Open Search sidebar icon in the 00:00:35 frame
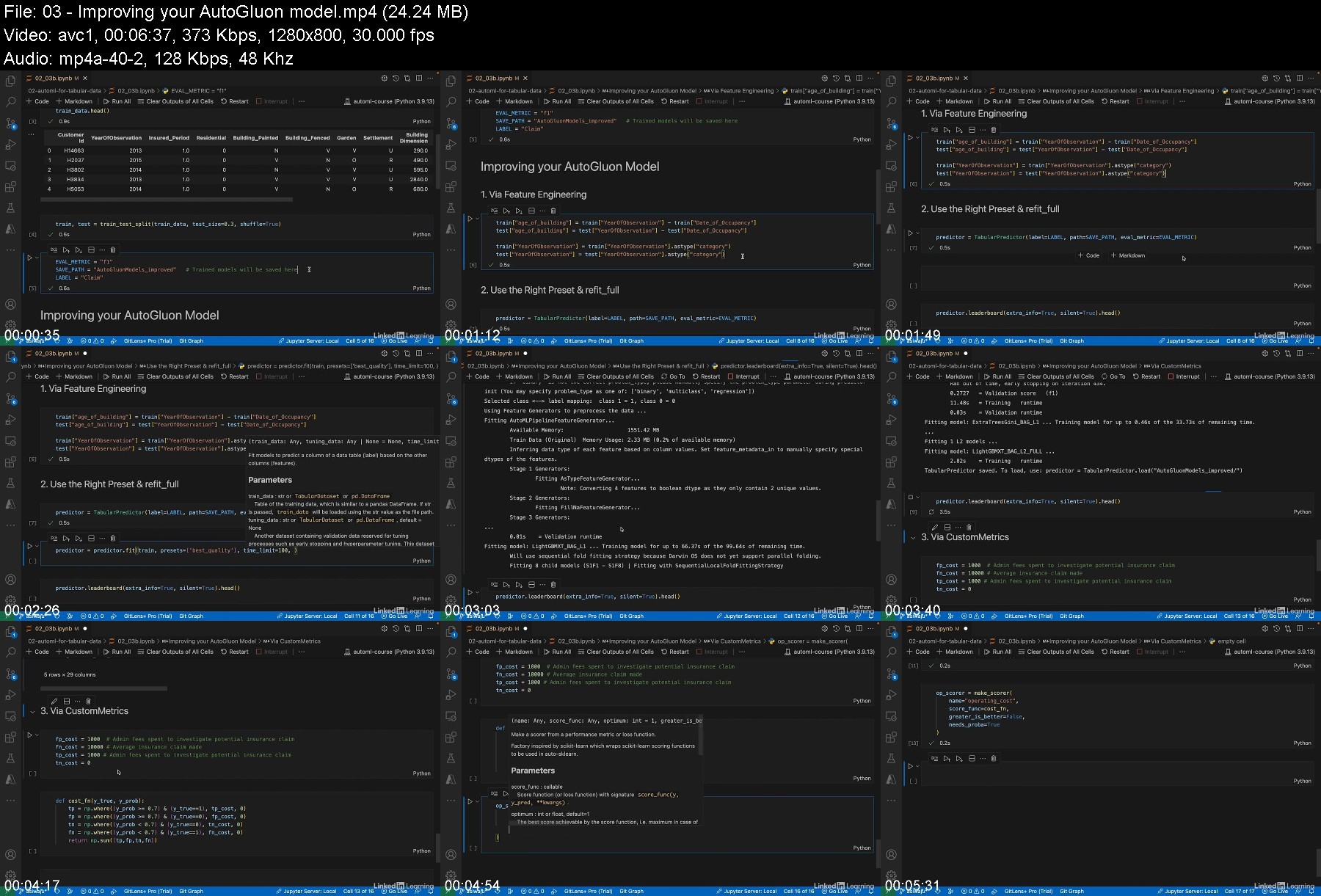 10,102
